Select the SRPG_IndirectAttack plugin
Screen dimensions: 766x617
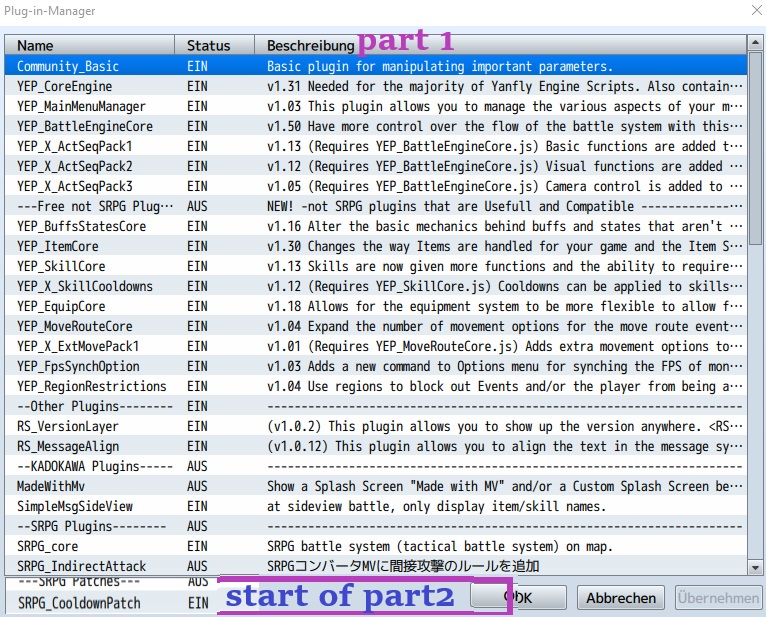click(x=376, y=566)
